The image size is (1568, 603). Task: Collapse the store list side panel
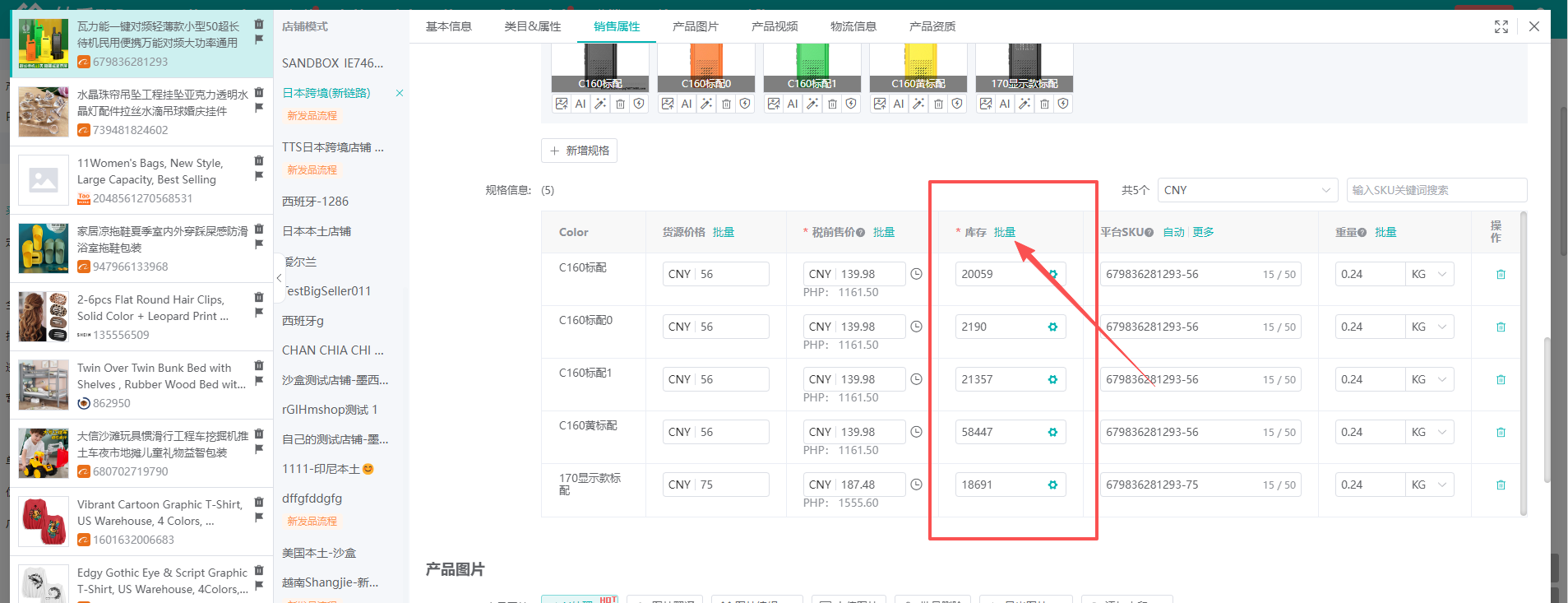click(279, 278)
